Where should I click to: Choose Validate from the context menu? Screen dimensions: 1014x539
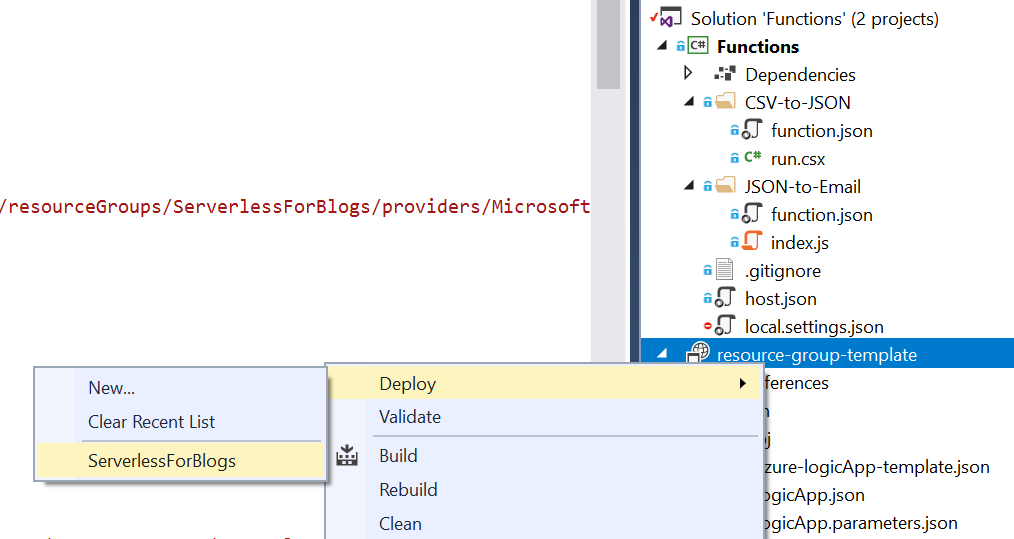pyautogui.click(x=409, y=417)
